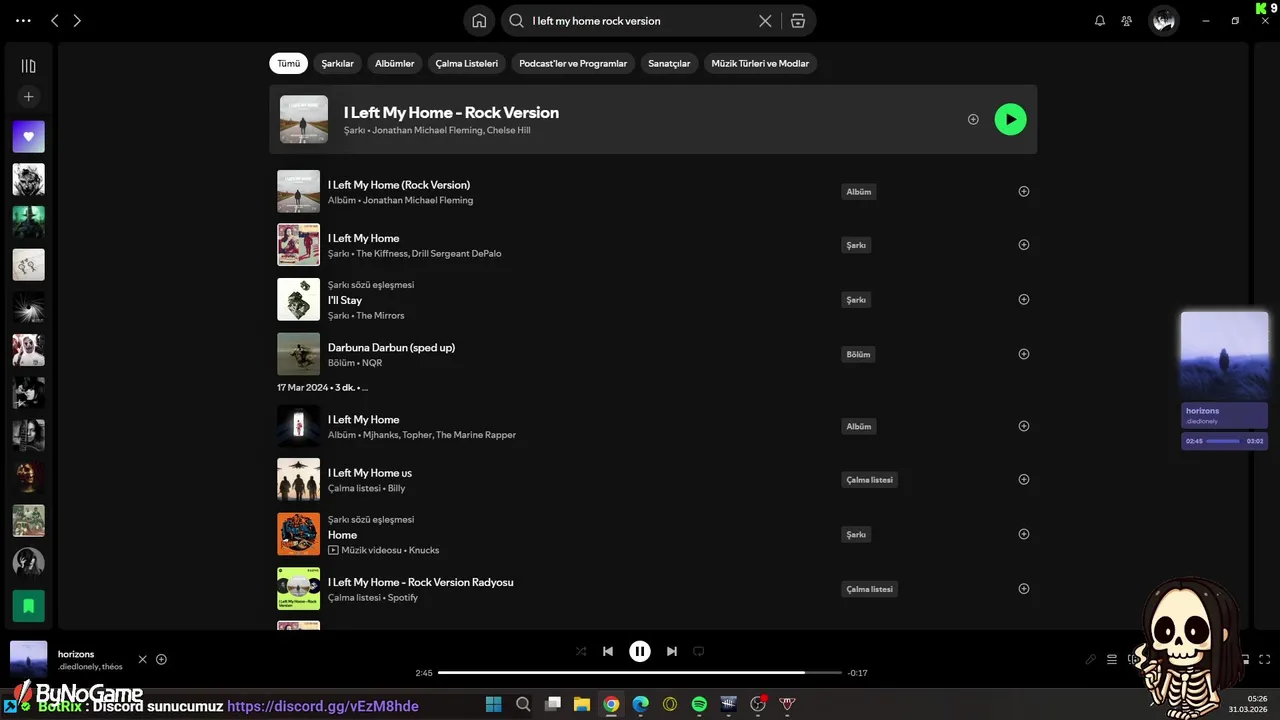This screenshot has width=1280, height=720.
Task: Open the play queue icon
Action: click(x=1111, y=659)
